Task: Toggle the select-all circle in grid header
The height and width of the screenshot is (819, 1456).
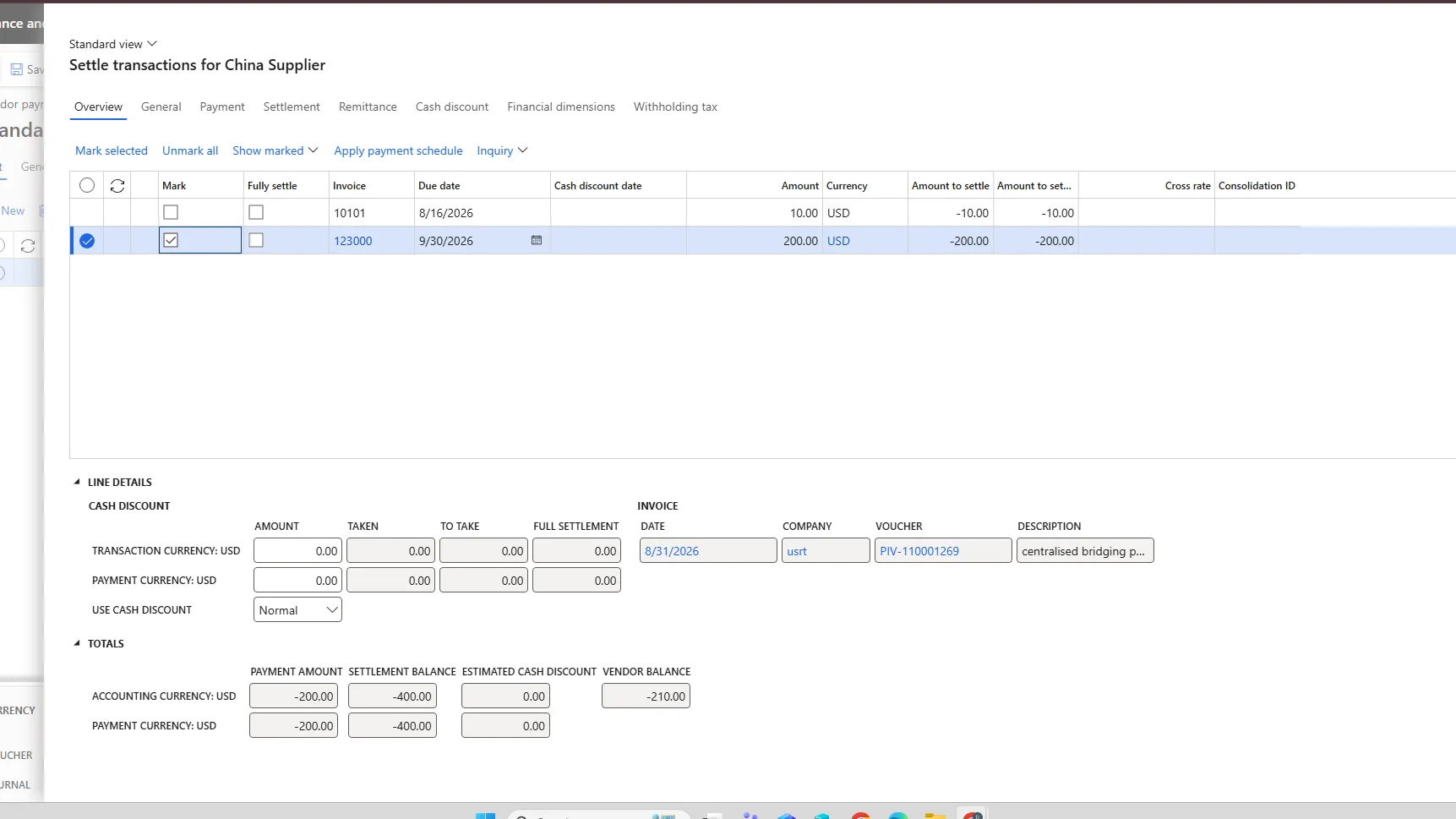Action: click(87, 186)
